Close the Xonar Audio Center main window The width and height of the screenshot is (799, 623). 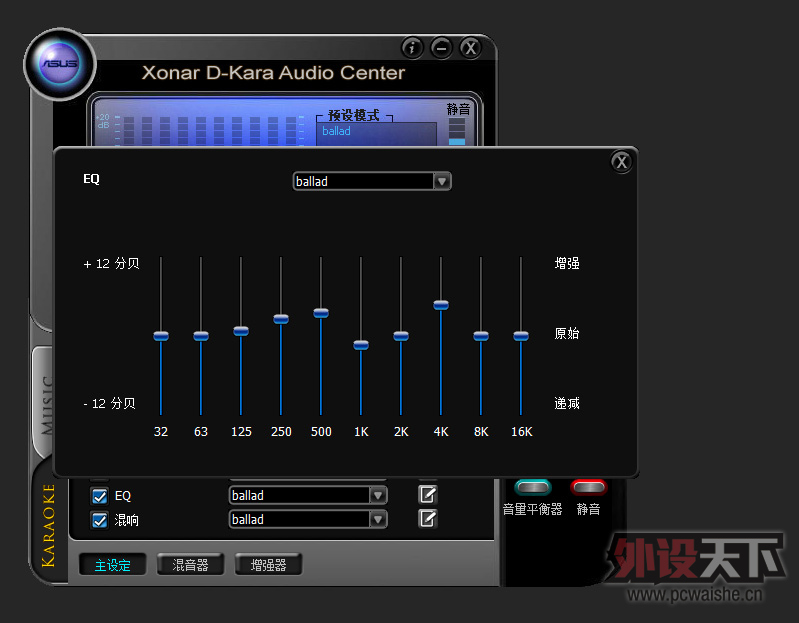click(x=470, y=48)
